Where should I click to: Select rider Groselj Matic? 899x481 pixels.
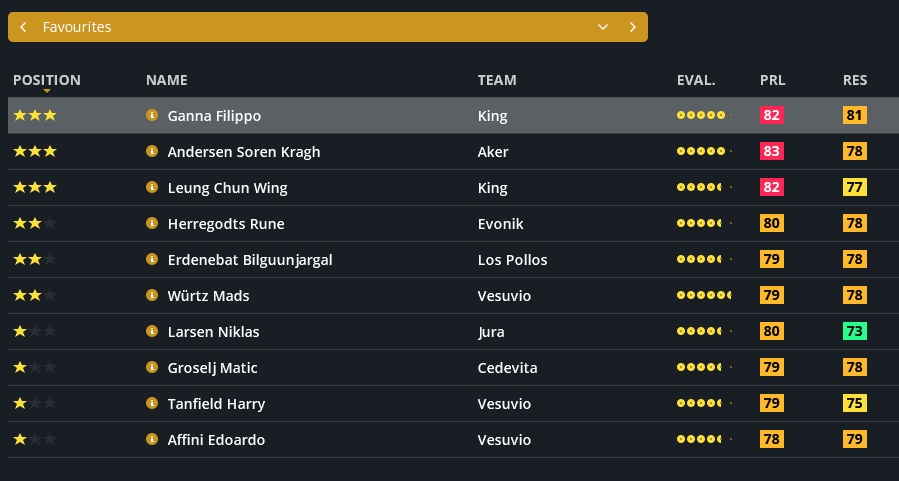coord(213,368)
